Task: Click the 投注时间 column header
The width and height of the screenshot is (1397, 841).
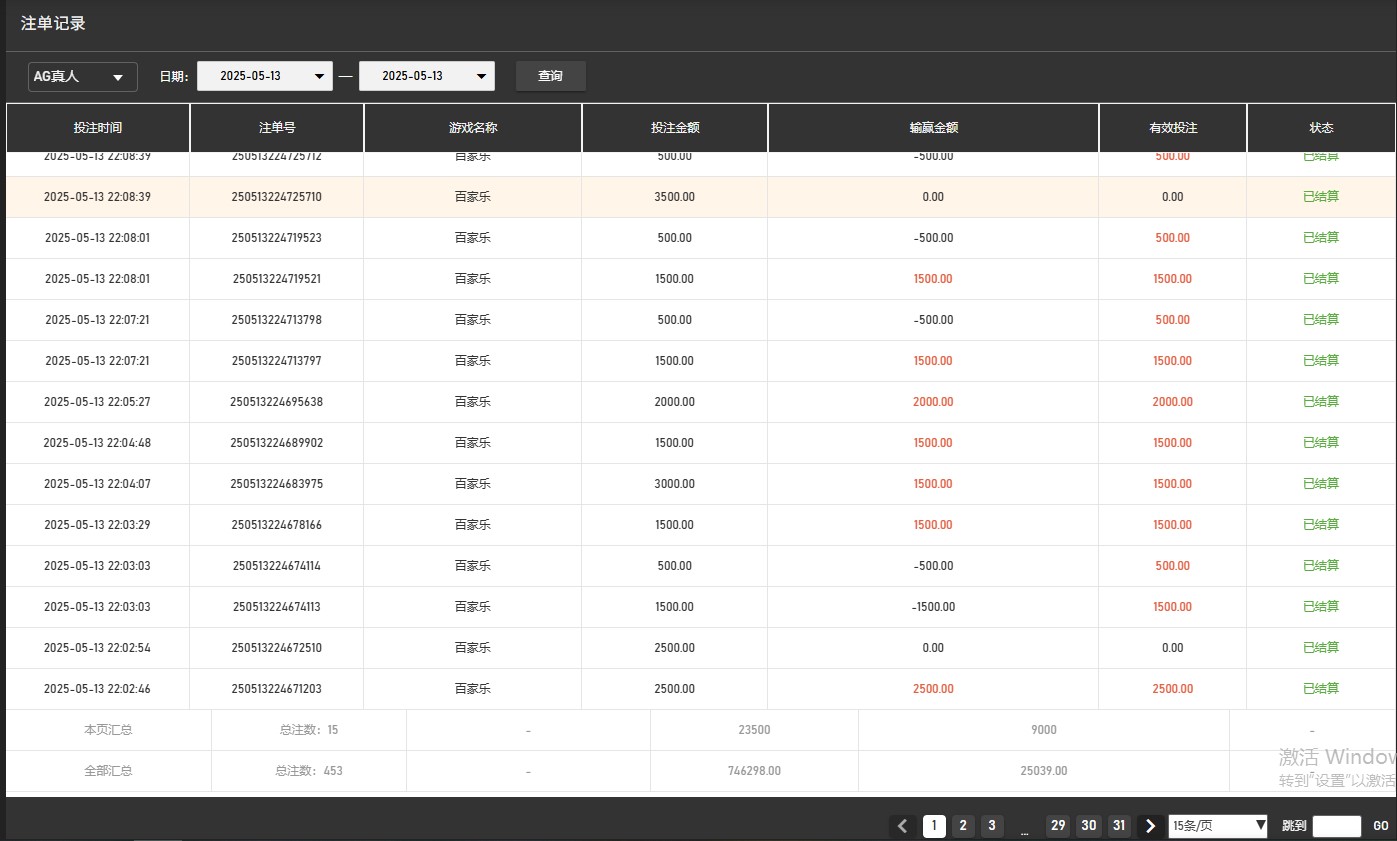Action: pyautogui.click(x=98, y=128)
